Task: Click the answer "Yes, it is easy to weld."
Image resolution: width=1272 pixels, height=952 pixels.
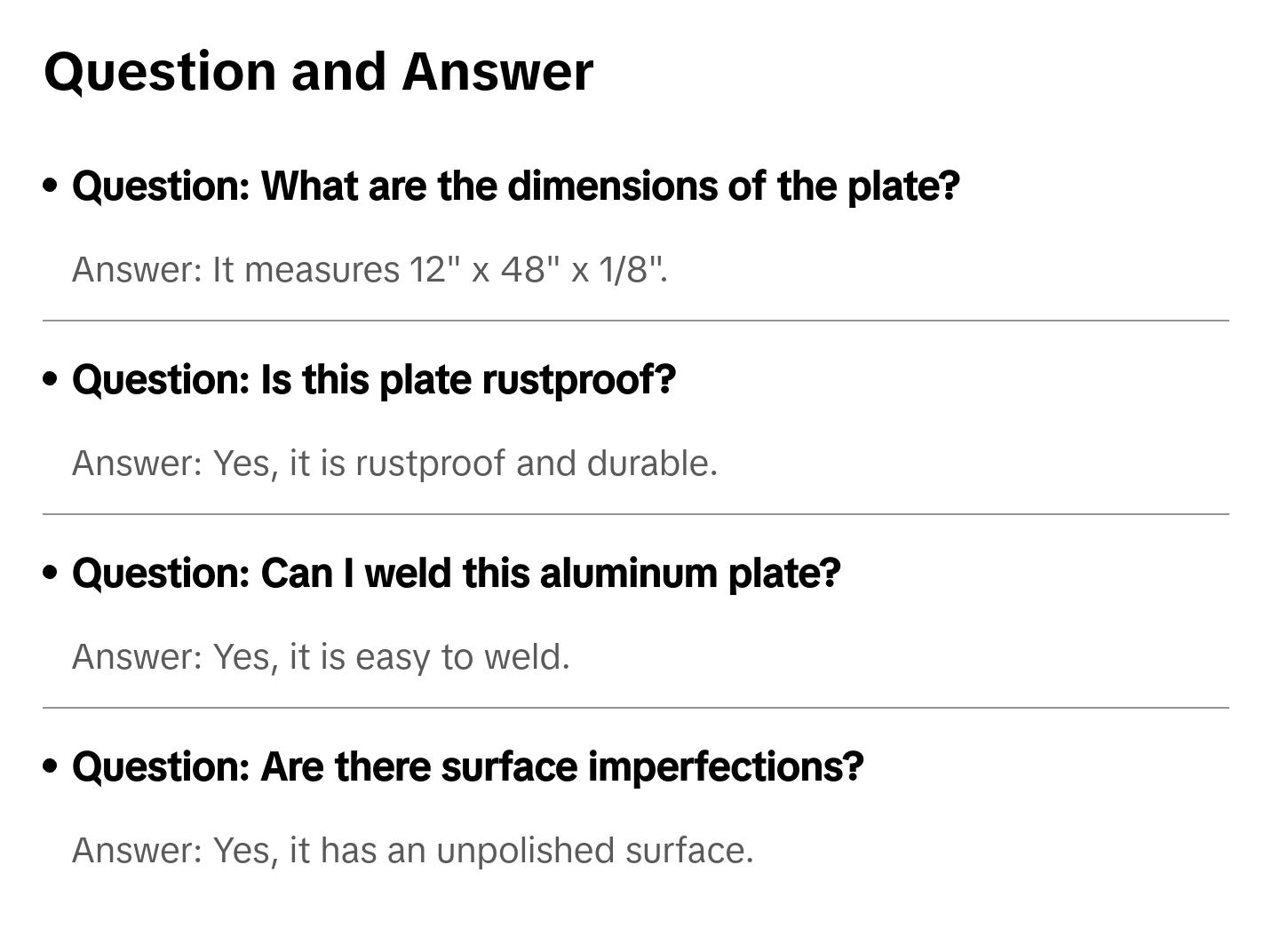Action: 321,657
